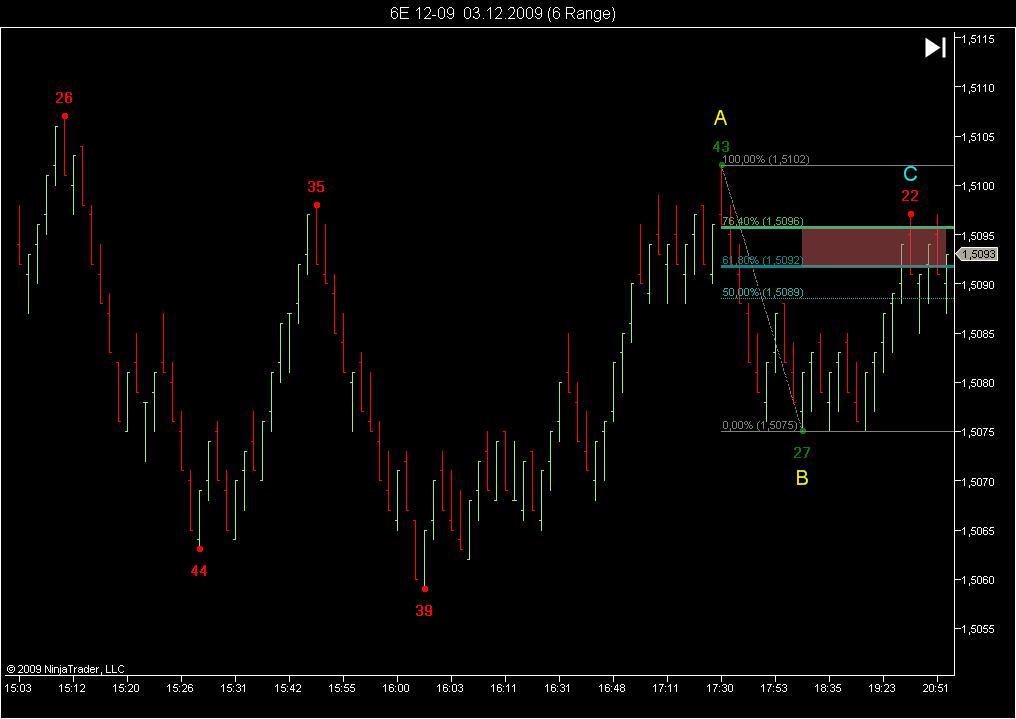Click time axis label 16:03
The height and width of the screenshot is (719, 1016).
(450, 688)
